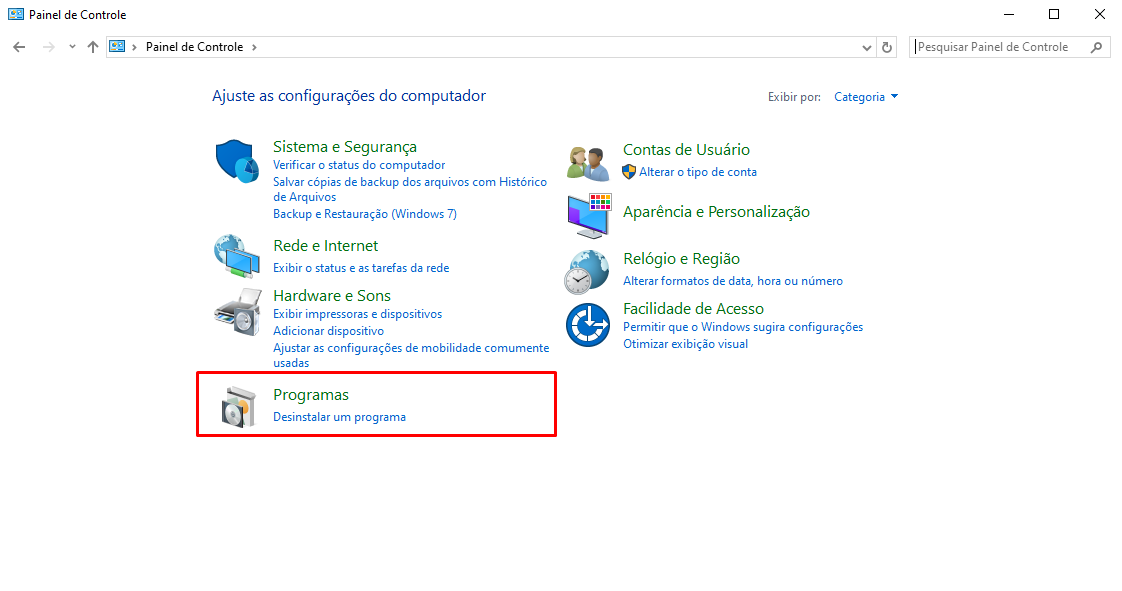
Task: Click Desinstalar um programa
Action: [339, 417]
